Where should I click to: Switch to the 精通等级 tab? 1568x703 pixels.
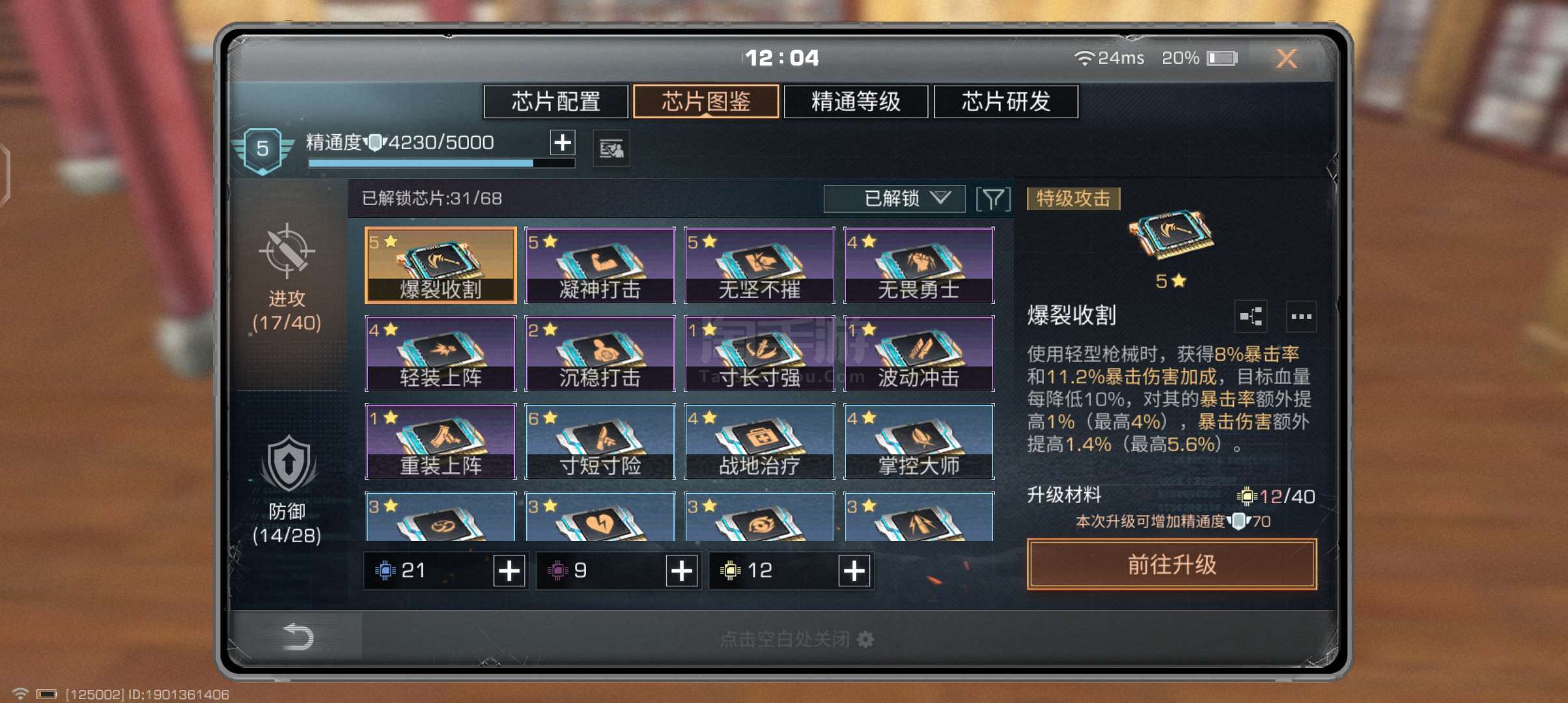856,102
